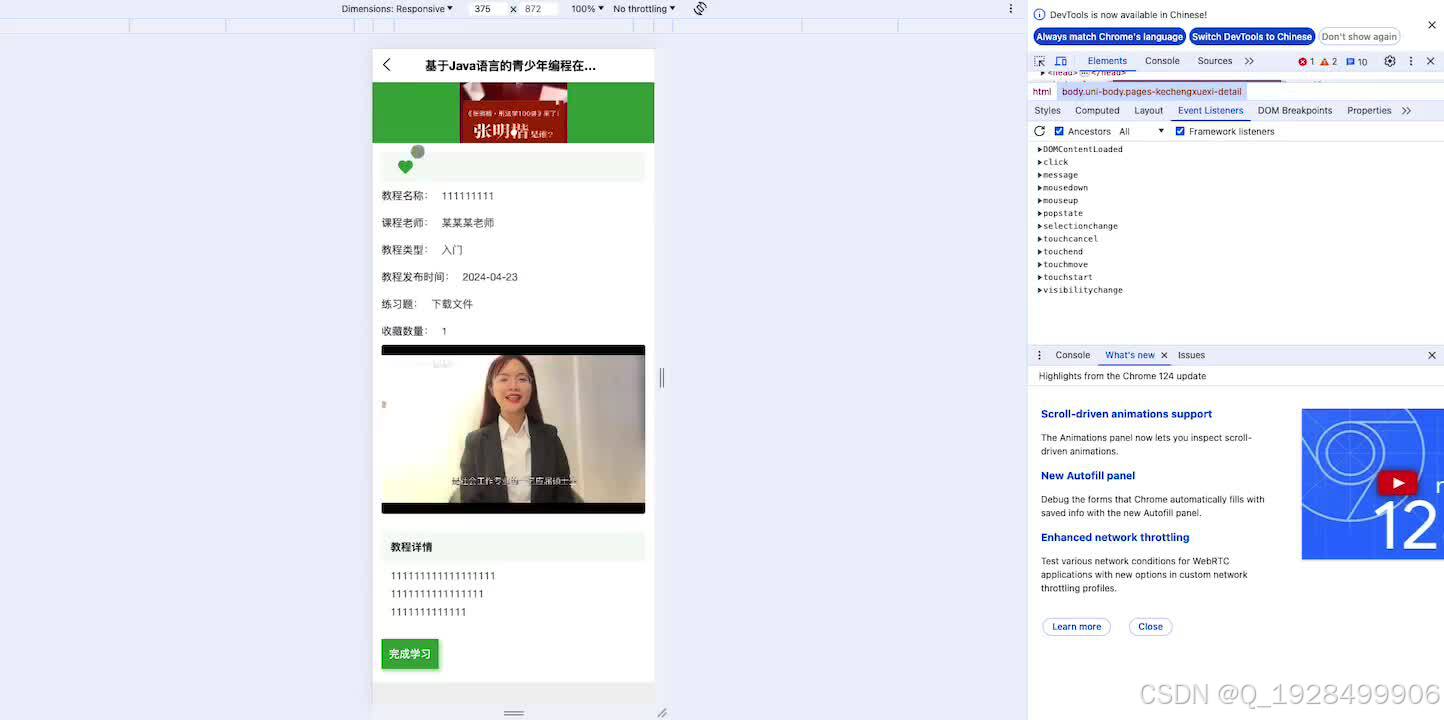Rotate the device viewport orientation
Image resolution: width=1444 pixels, height=720 pixels.
(x=700, y=8)
